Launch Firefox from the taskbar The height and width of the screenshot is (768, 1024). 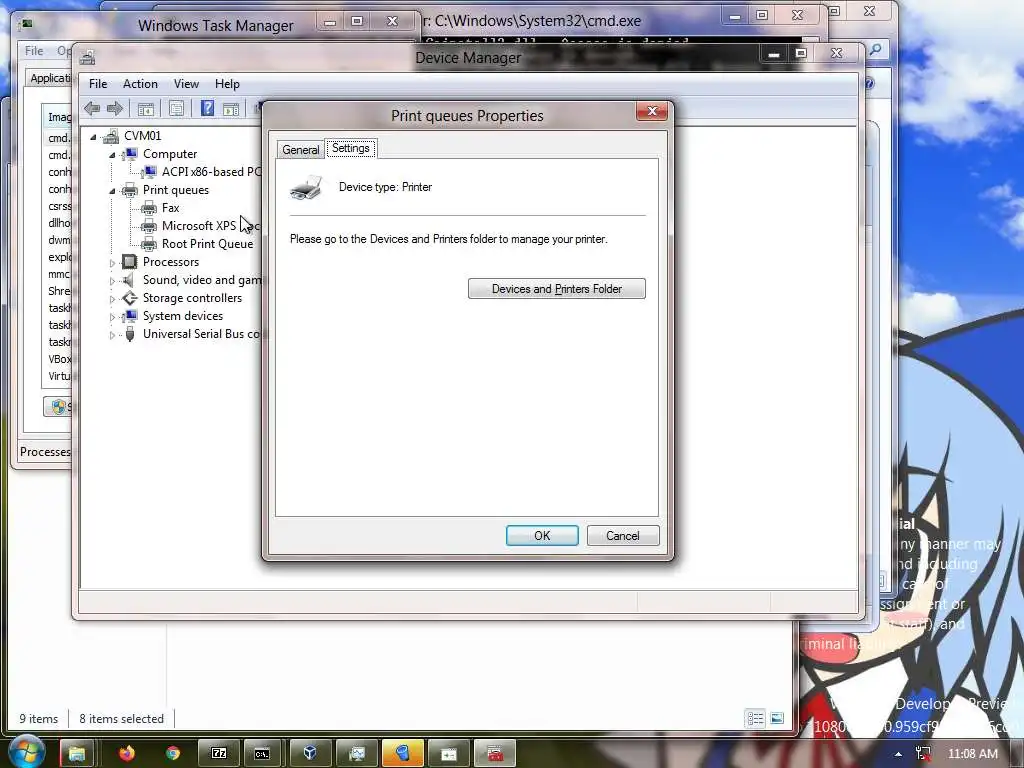(x=126, y=754)
